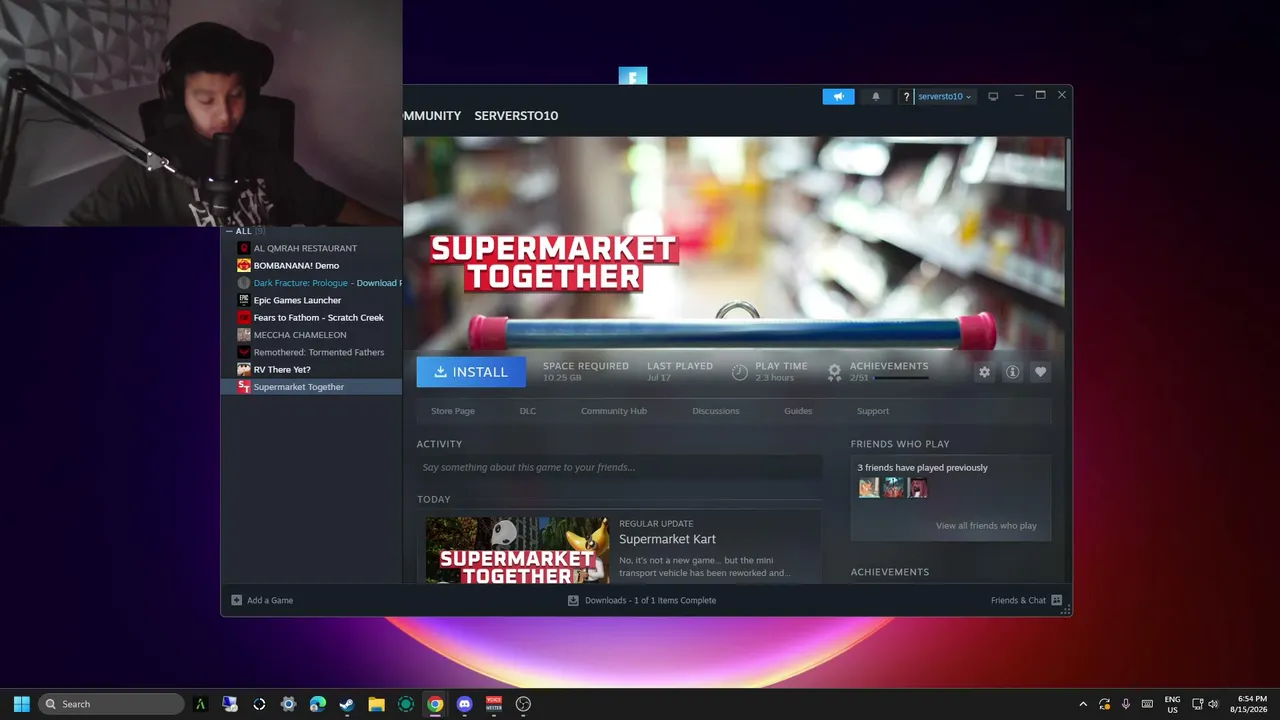Open the Discussions tab
This screenshot has width=1280, height=720.
pyautogui.click(x=716, y=411)
